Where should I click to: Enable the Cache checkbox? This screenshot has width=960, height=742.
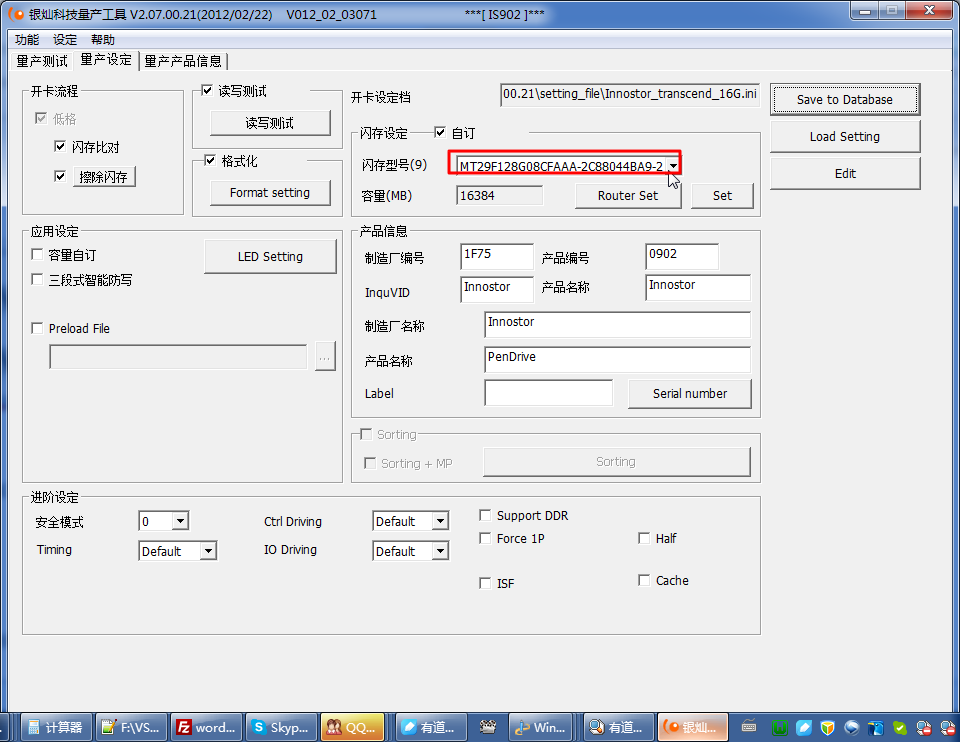[x=643, y=580]
